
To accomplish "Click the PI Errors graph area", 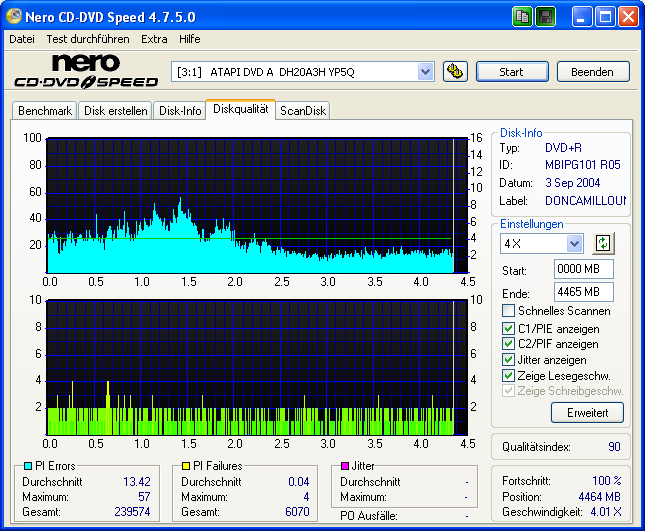I will [x=257, y=206].
